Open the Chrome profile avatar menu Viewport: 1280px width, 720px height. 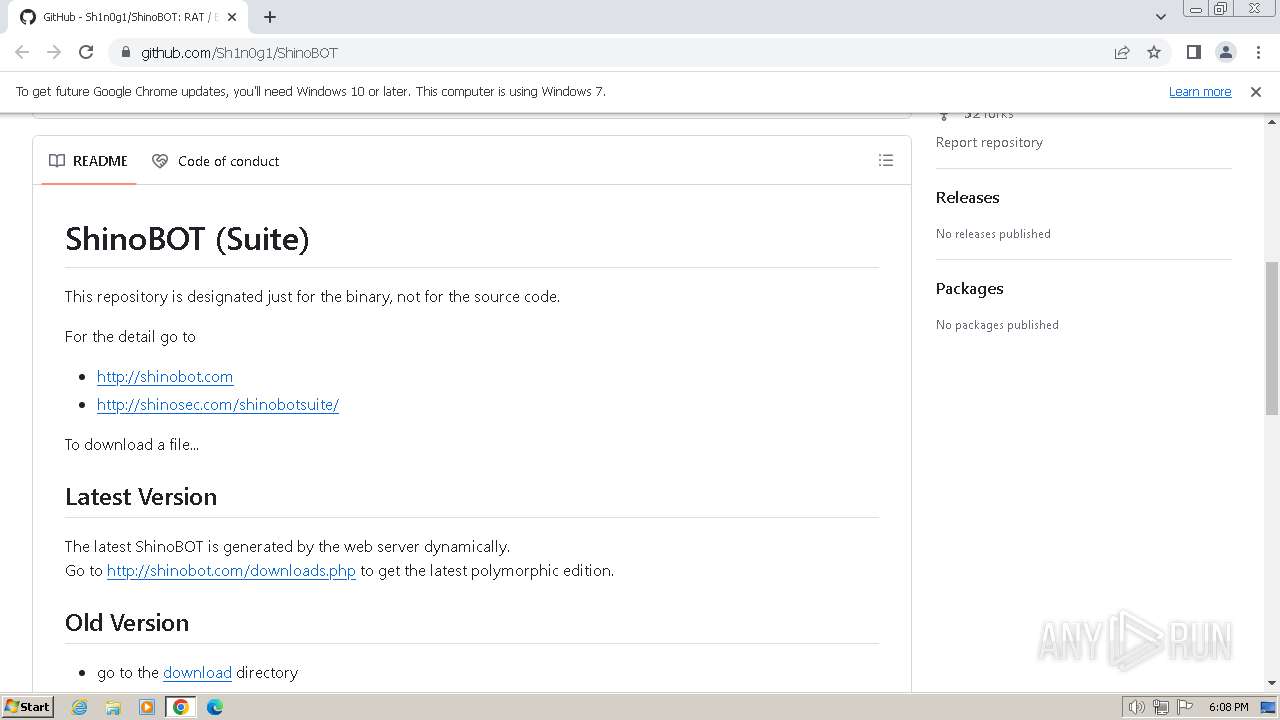pyautogui.click(x=1225, y=52)
